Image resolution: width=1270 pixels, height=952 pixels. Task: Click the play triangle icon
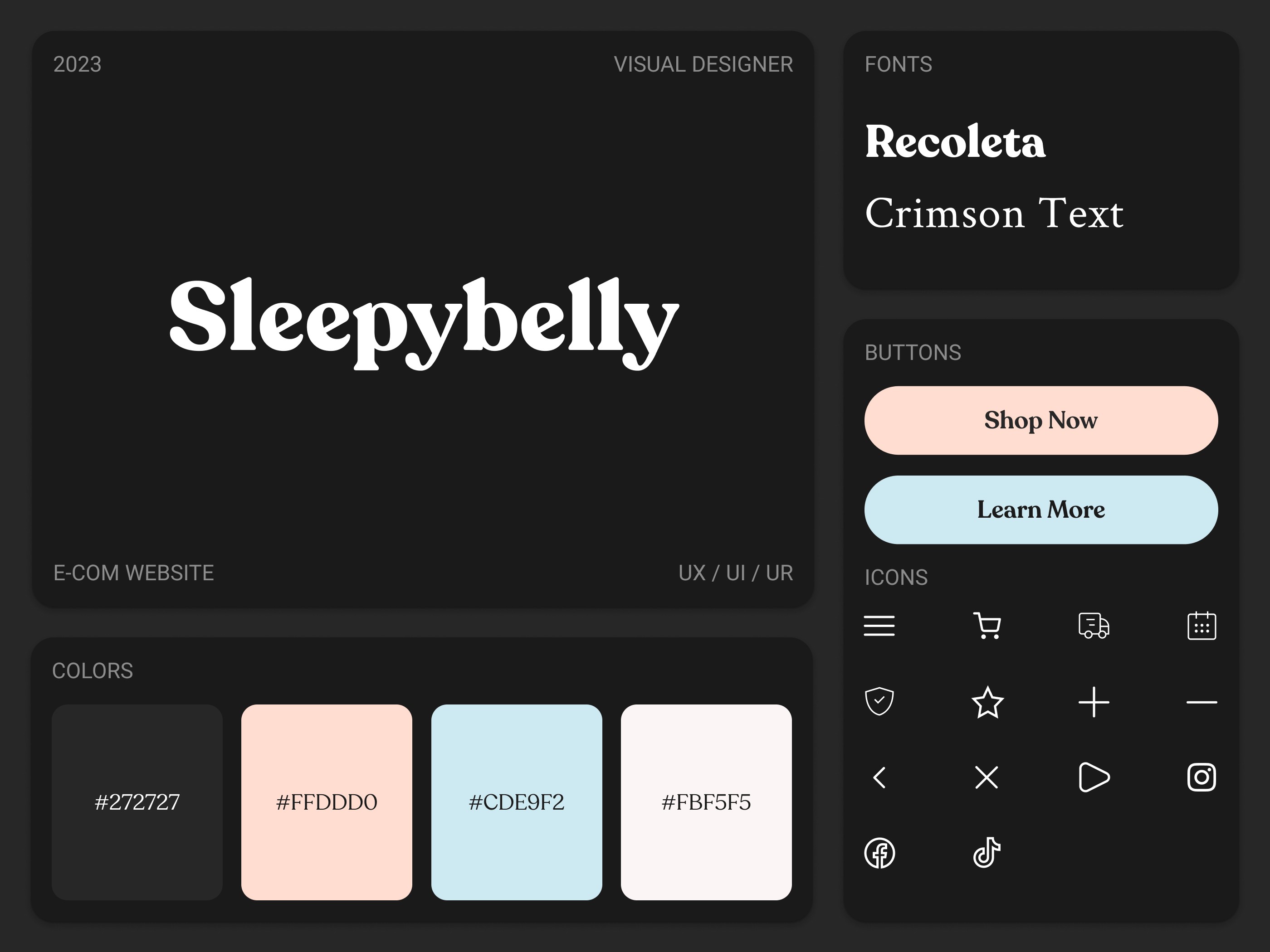coord(1094,777)
